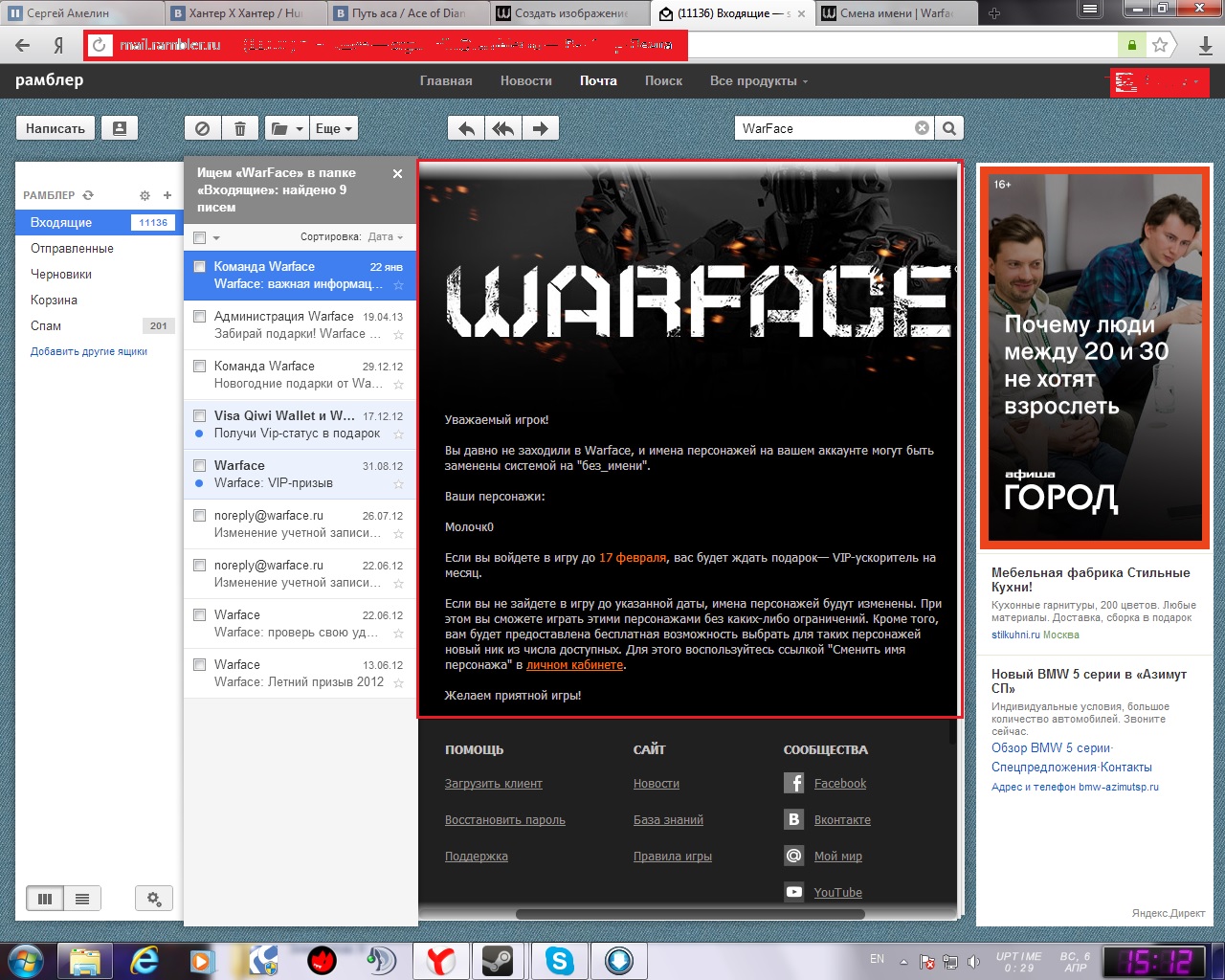Clear the WarFace search field
The width and height of the screenshot is (1225, 980).
(x=922, y=128)
